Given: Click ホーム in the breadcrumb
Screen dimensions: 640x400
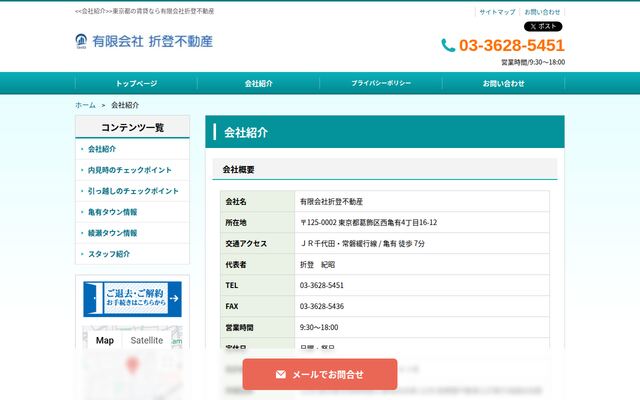Looking at the screenshot, I should coord(85,105).
